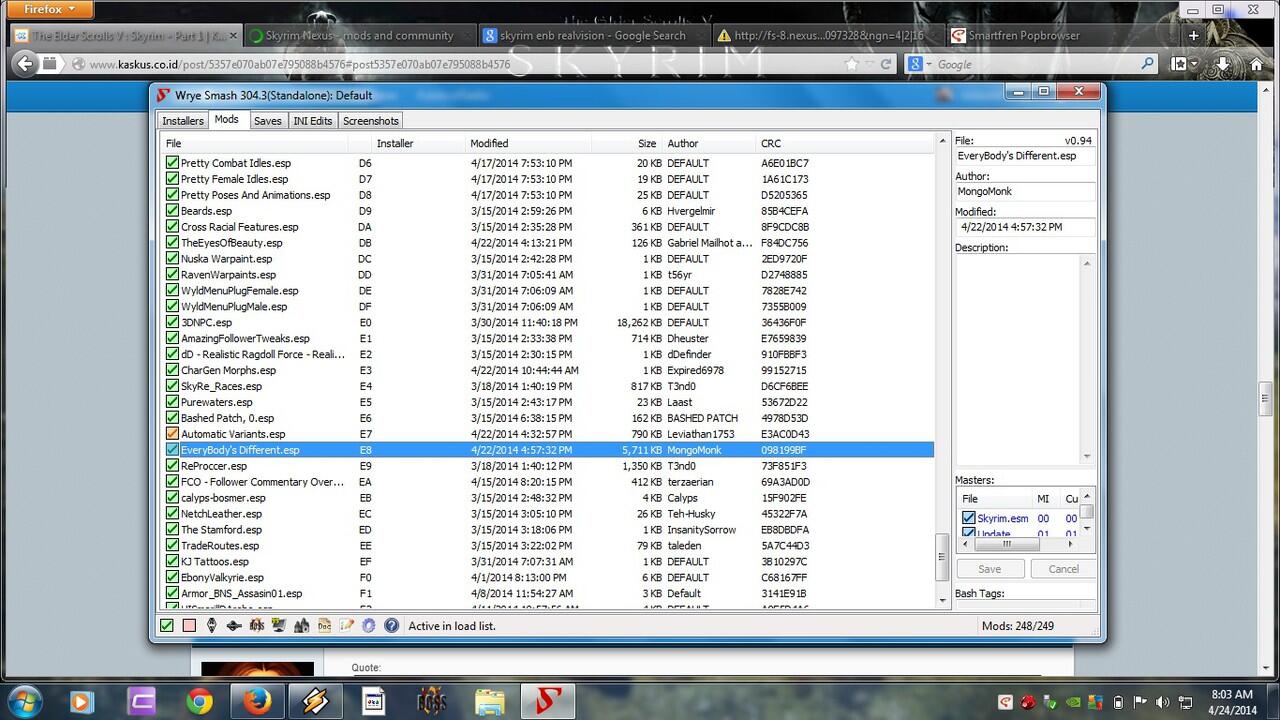Disable ReProccer.esp checkbox

pos(172,466)
